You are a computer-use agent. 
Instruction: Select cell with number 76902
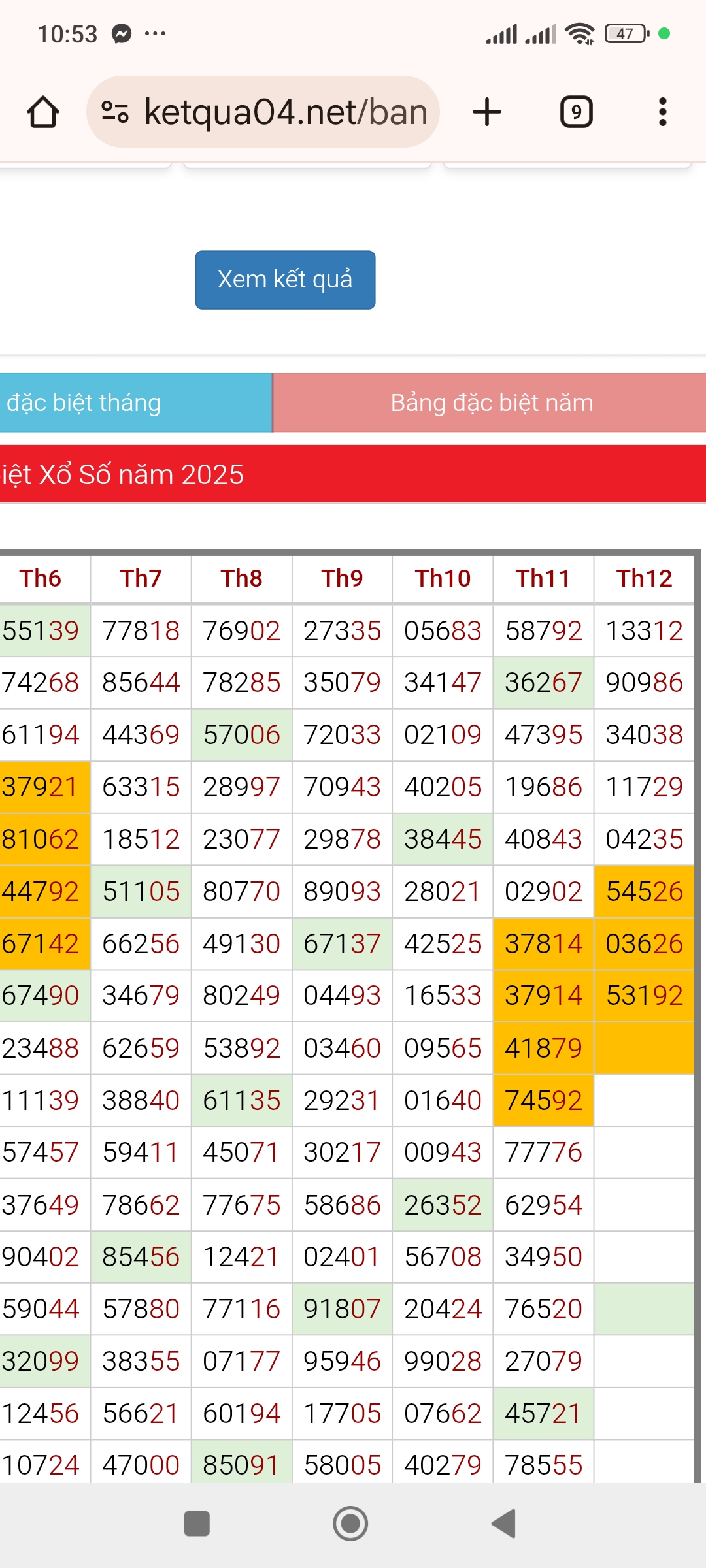242,630
